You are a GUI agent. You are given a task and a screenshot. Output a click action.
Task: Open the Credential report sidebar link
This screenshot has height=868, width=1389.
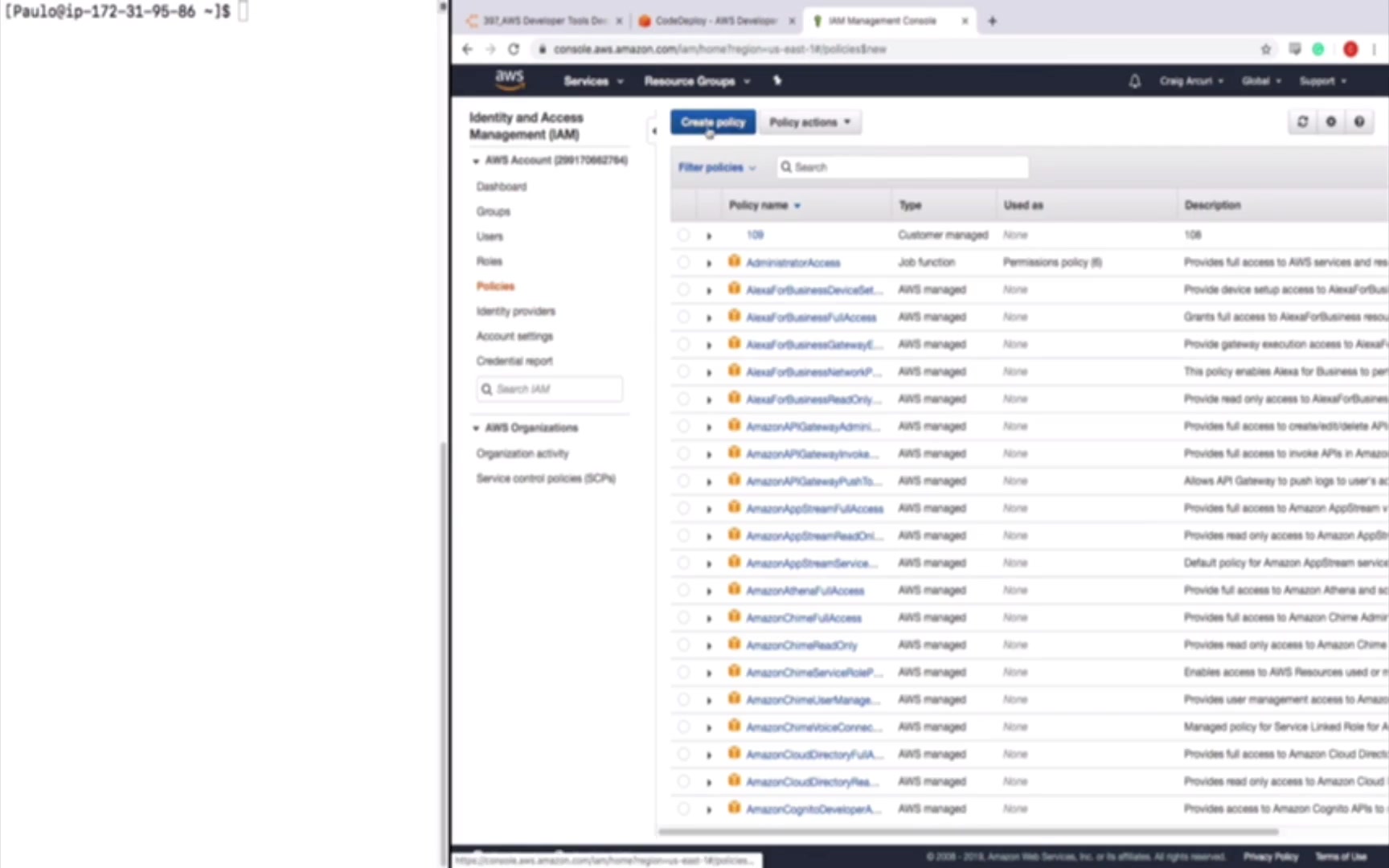coord(514,361)
